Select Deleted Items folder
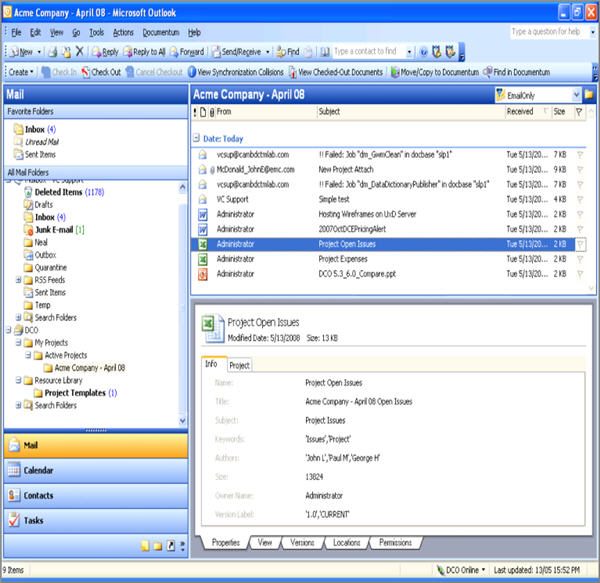Screen dimensions: 600x583 (64, 192)
